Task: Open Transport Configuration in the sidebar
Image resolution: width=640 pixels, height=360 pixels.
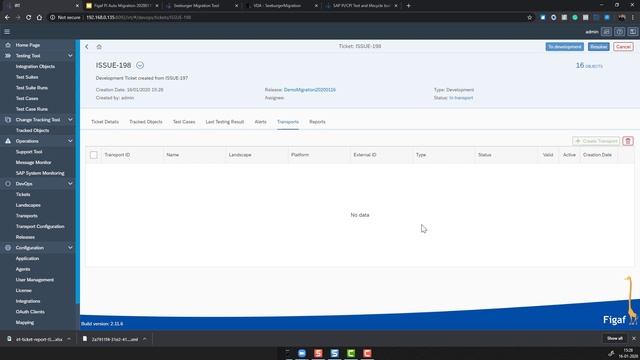Action: click(x=40, y=226)
